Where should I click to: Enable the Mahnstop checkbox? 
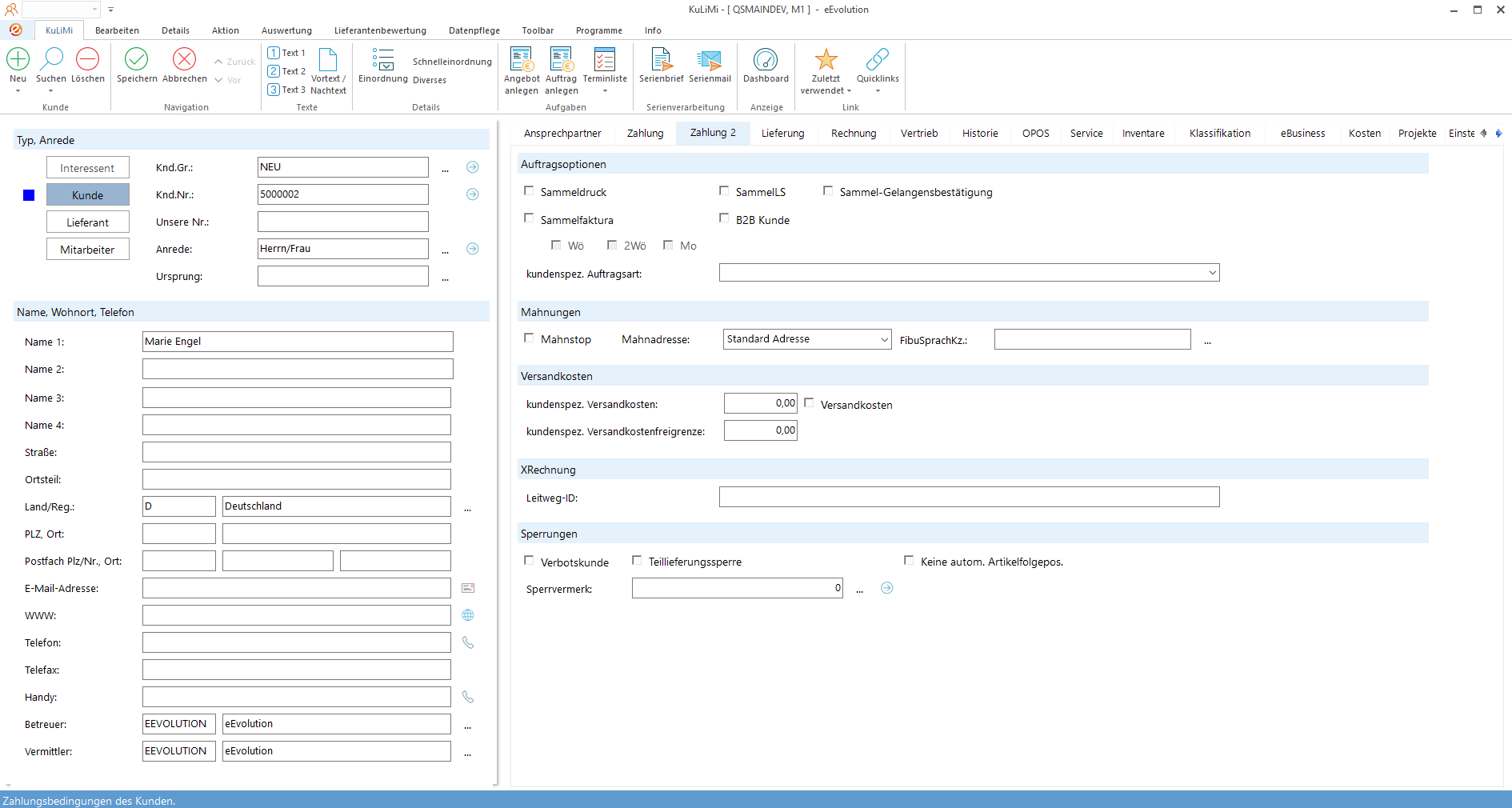click(529, 338)
